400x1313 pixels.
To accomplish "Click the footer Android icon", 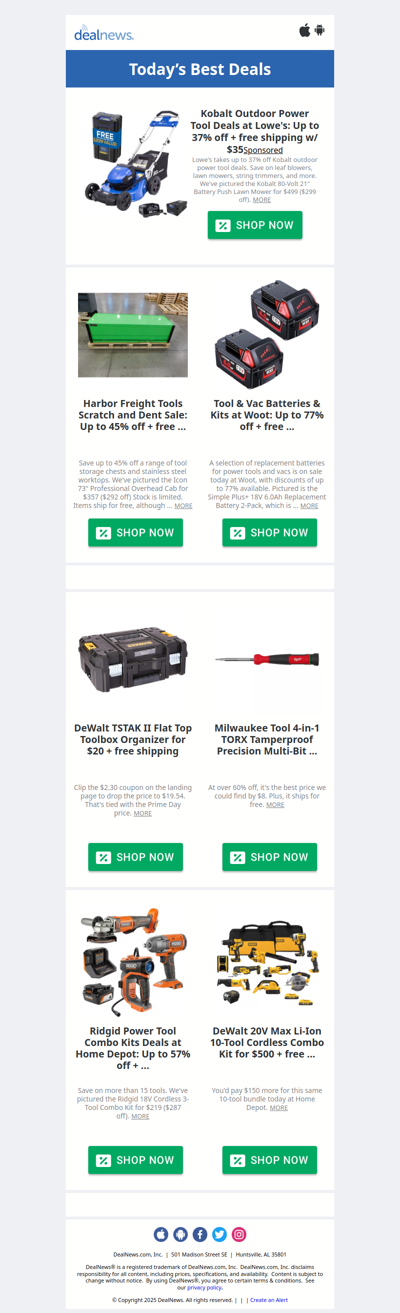I will point(180,1235).
